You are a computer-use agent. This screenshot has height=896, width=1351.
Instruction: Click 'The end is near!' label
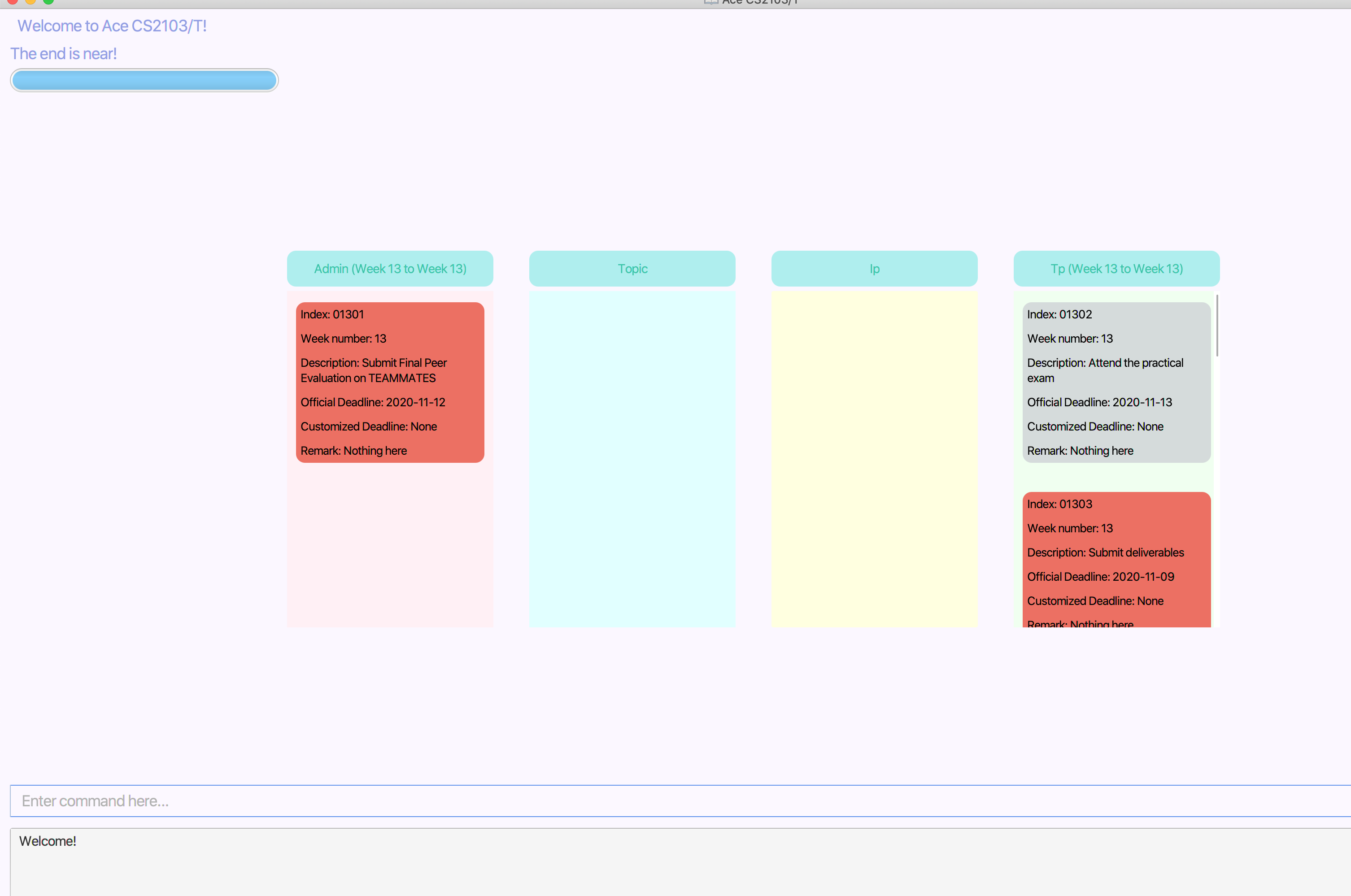(63, 54)
